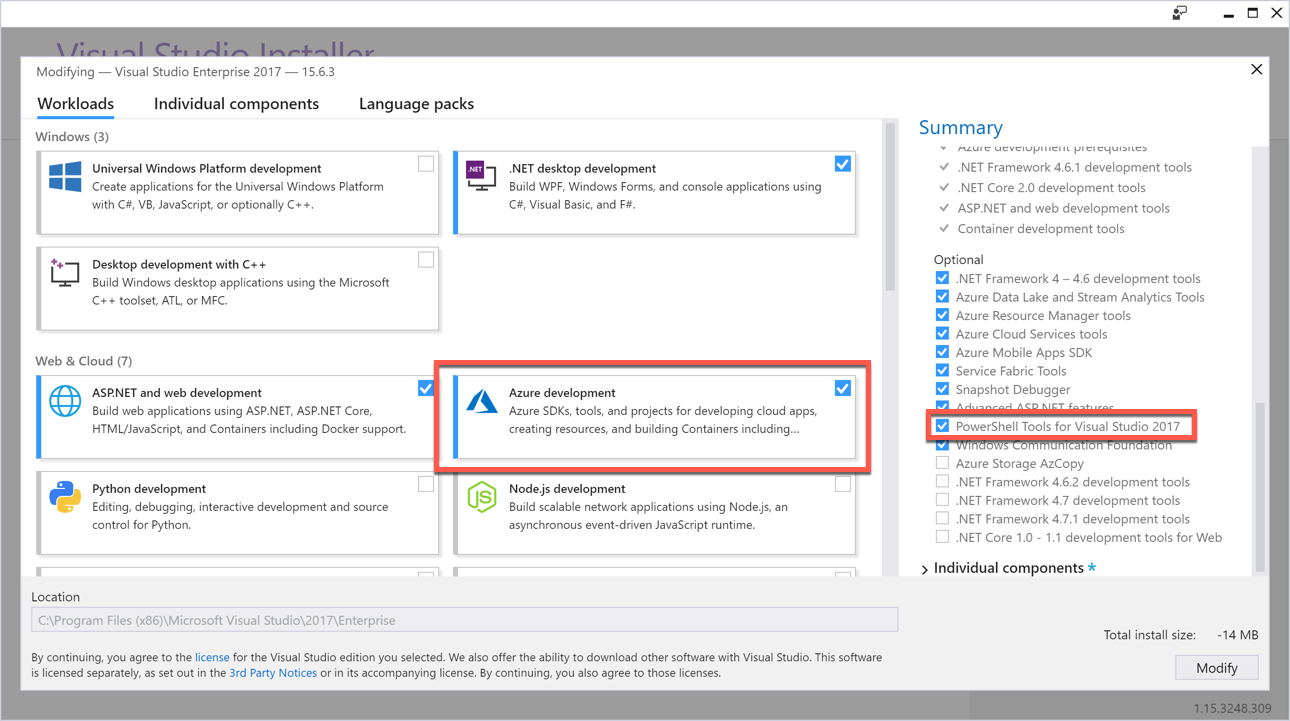Click the 'Location' label

point(56,597)
